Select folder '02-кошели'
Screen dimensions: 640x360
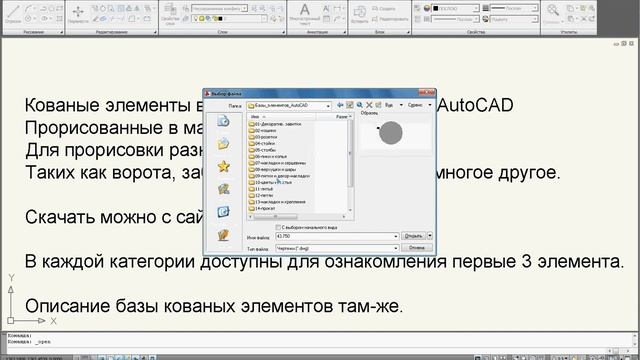point(262,130)
